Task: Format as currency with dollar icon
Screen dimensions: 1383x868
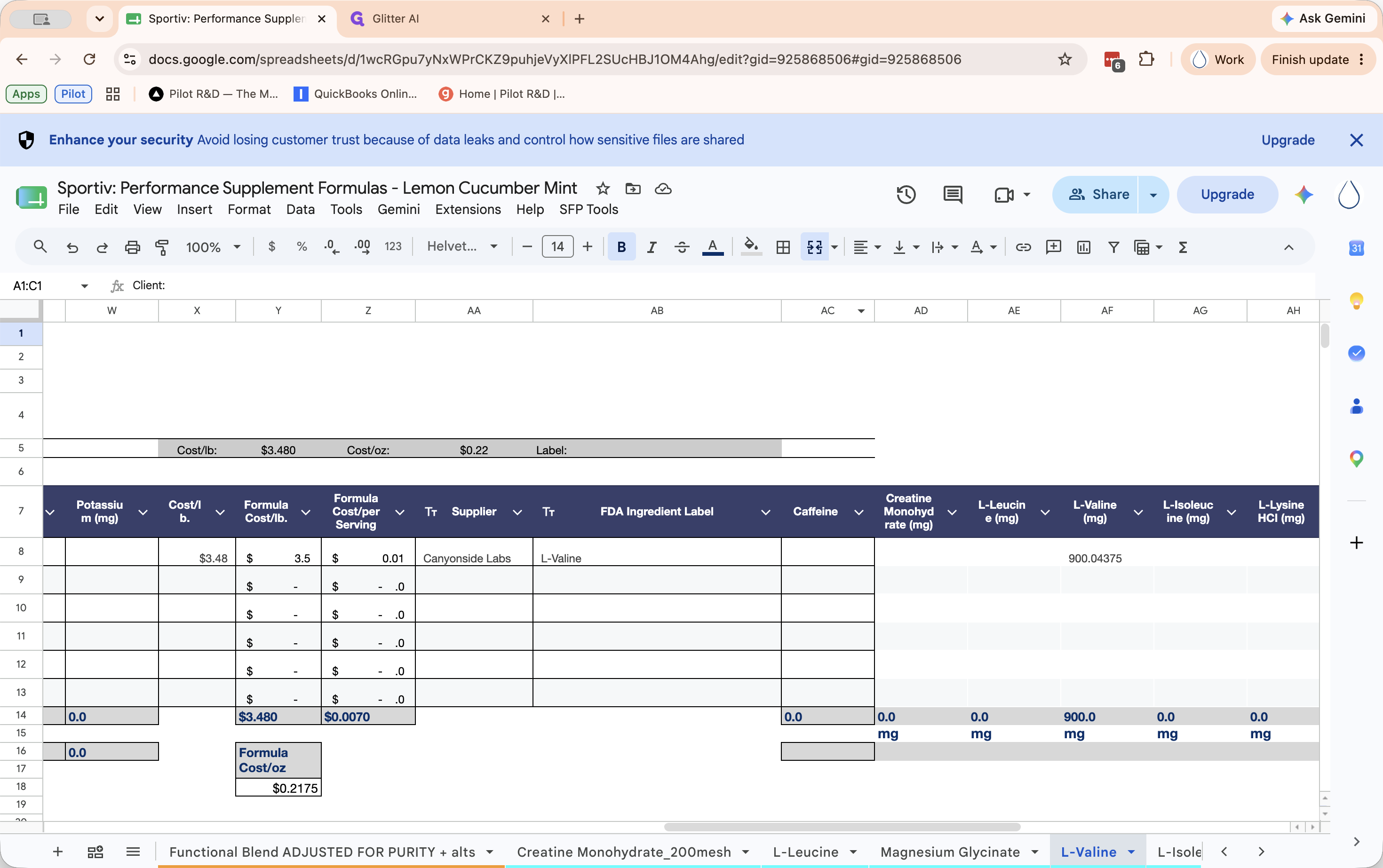Action: click(x=272, y=247)
